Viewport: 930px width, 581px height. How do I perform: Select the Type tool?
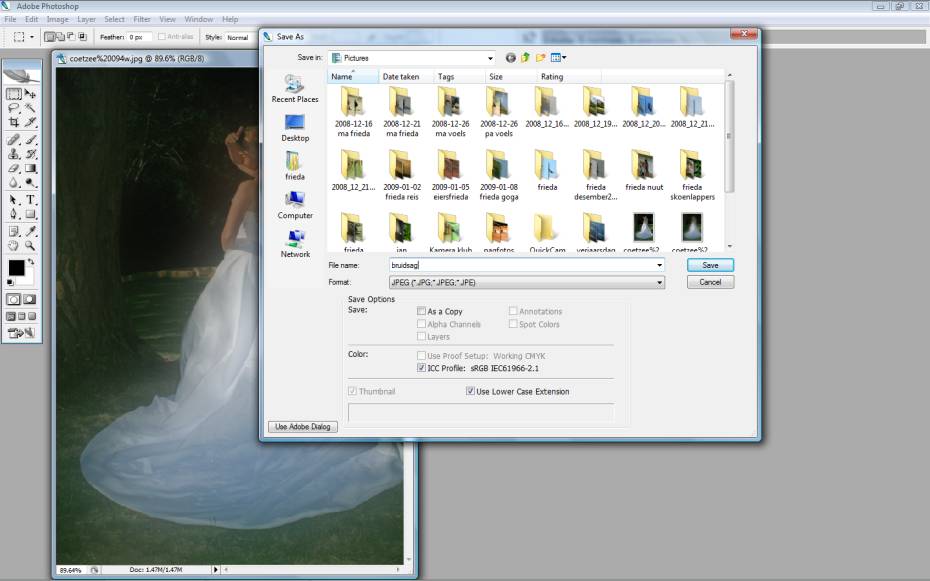pyautogui.click(x=30, y=200)
